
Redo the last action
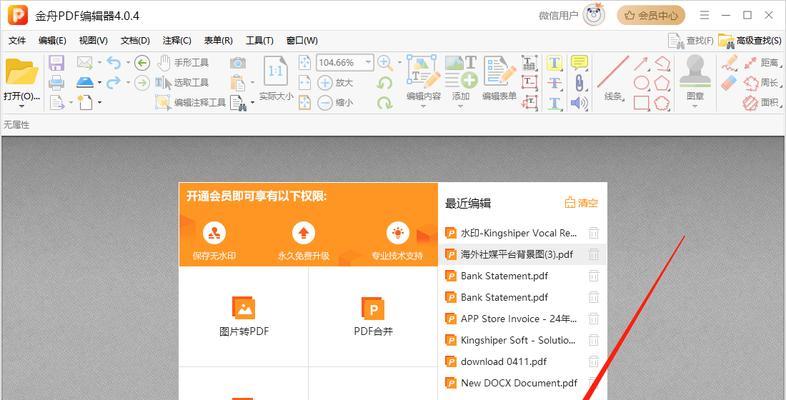click(114, 82)
